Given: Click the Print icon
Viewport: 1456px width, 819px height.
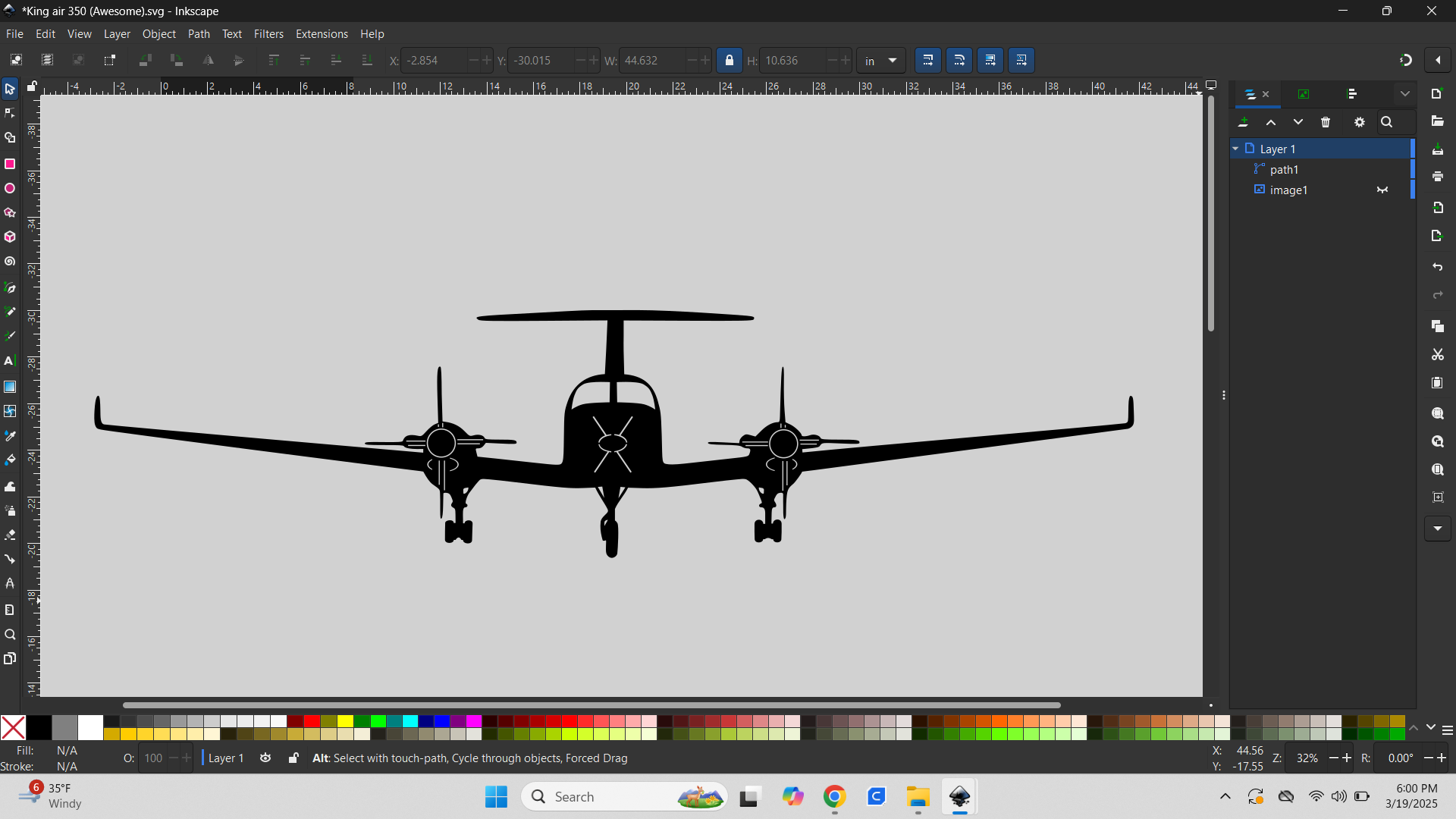Looking at the screenshot, I should coord(1438,177).
